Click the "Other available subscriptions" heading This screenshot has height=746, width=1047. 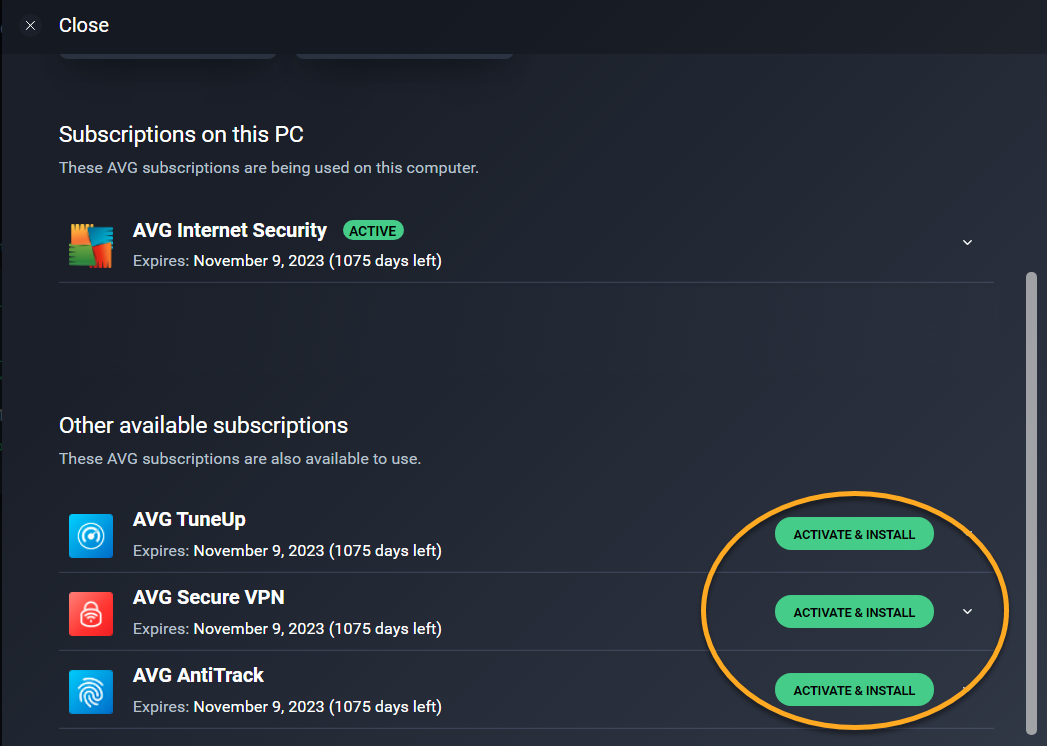204,425
